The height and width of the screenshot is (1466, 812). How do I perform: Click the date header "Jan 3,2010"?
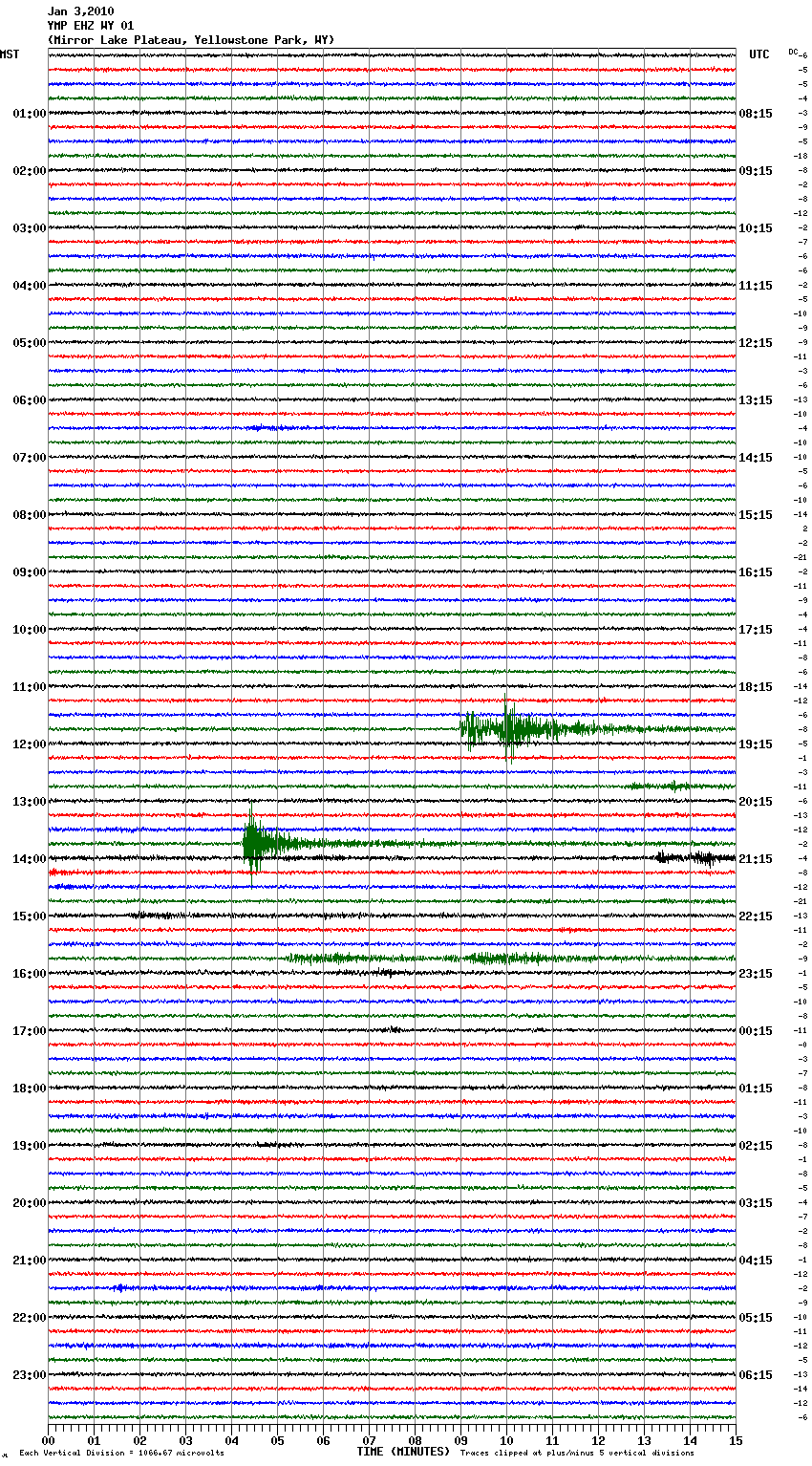pos(80,11)
